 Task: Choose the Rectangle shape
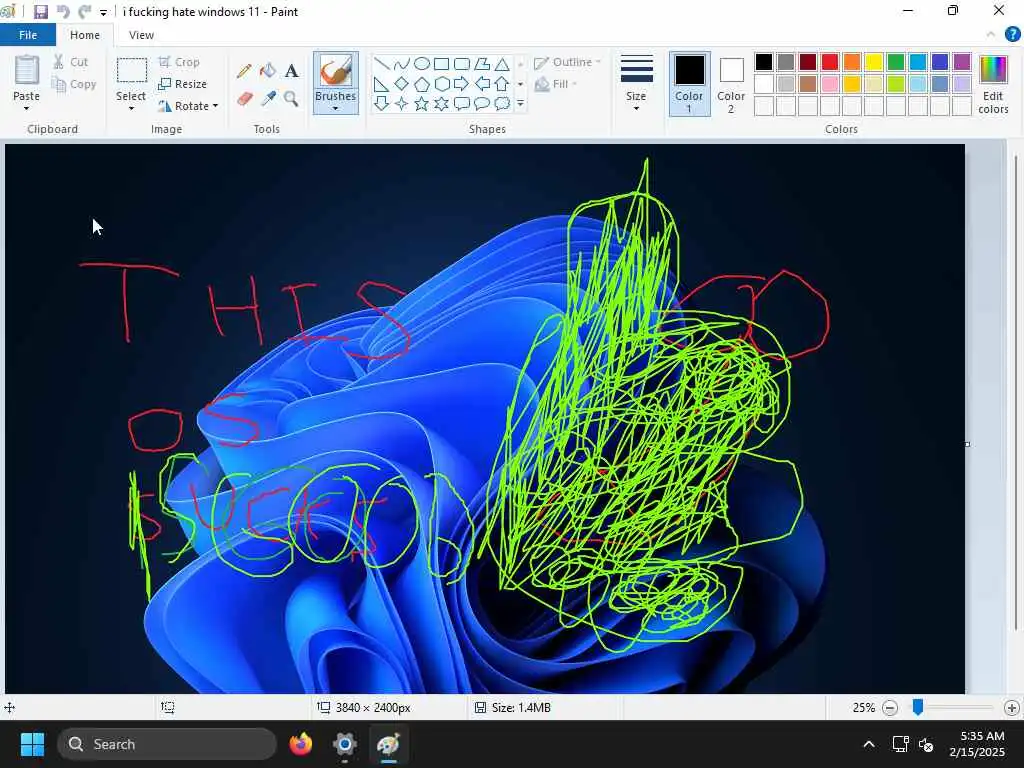pos(441,63)
